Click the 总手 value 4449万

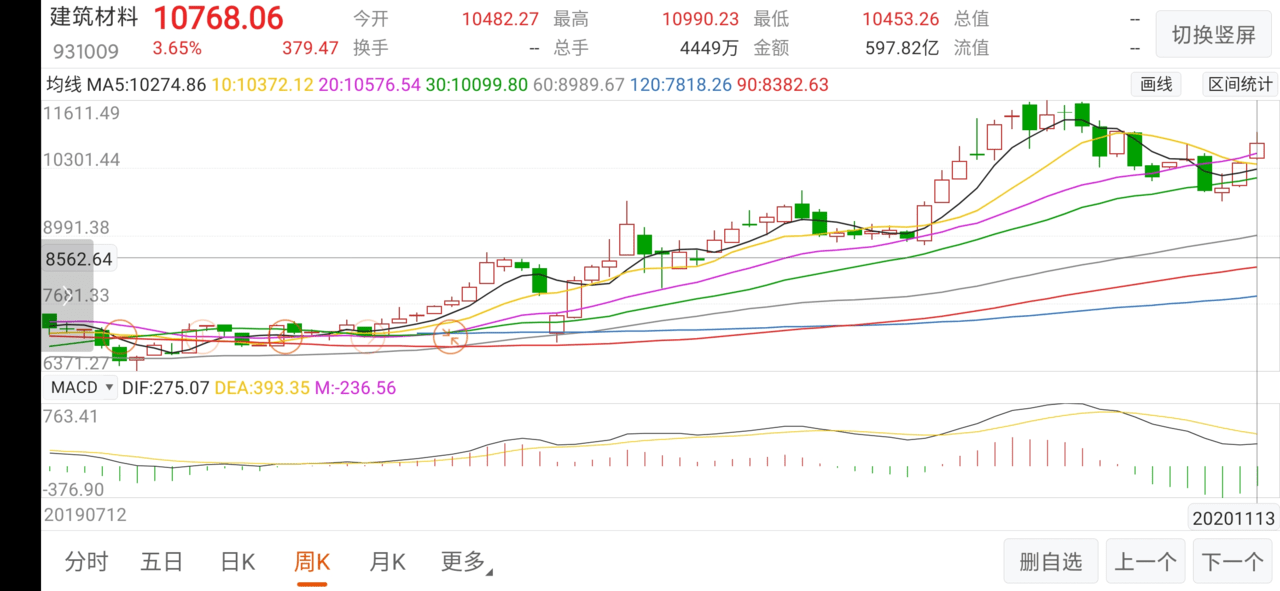pyautogui.click(x=709, y=47)
